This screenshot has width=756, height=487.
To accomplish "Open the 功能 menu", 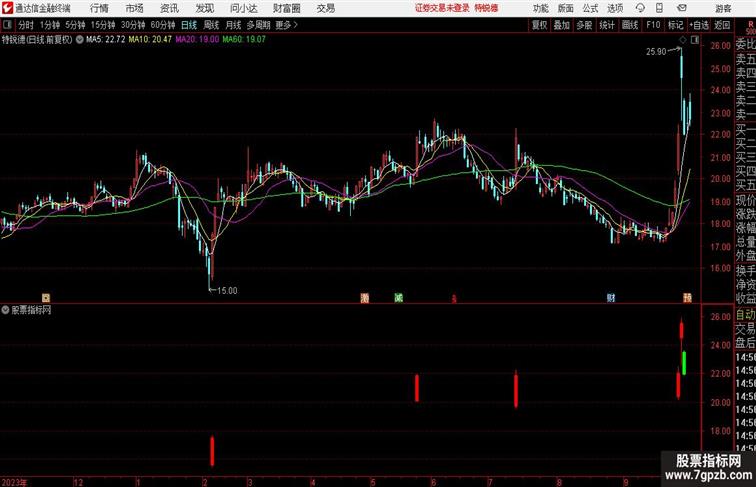I will (540, 8).
